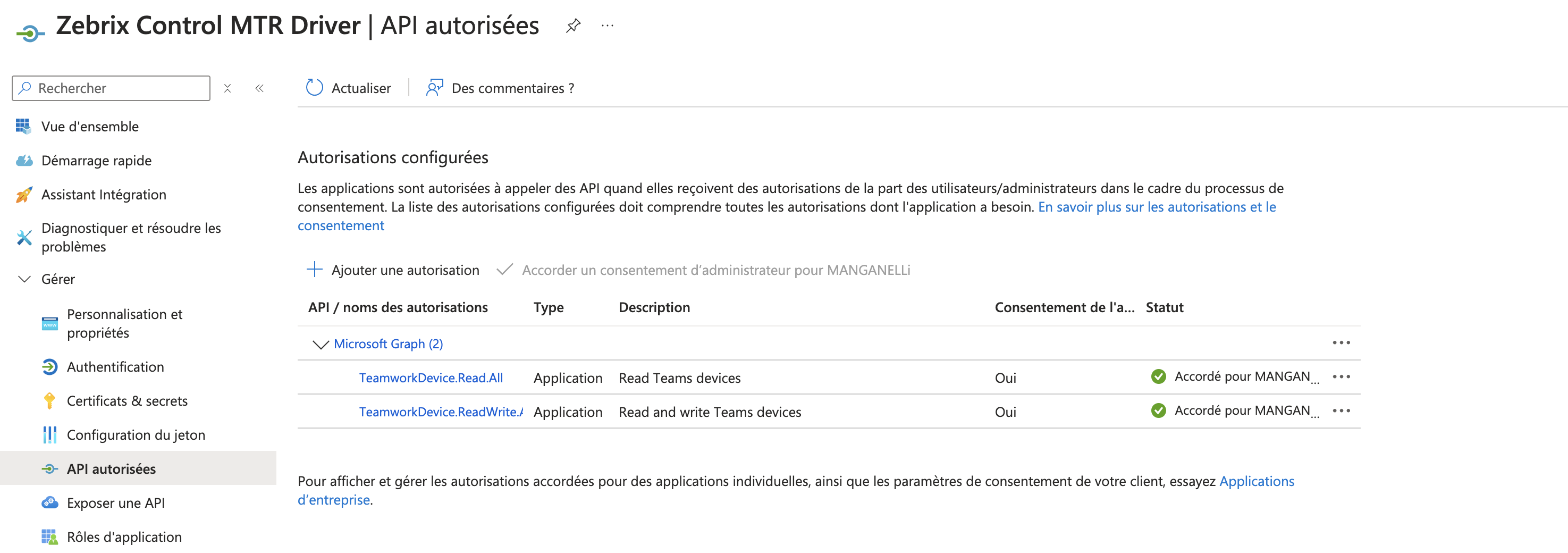Click the Diagnostiquer tools icon
The height and width of the screenshot is (553, 1568).
pyautogui.click(x=24, y=237)
